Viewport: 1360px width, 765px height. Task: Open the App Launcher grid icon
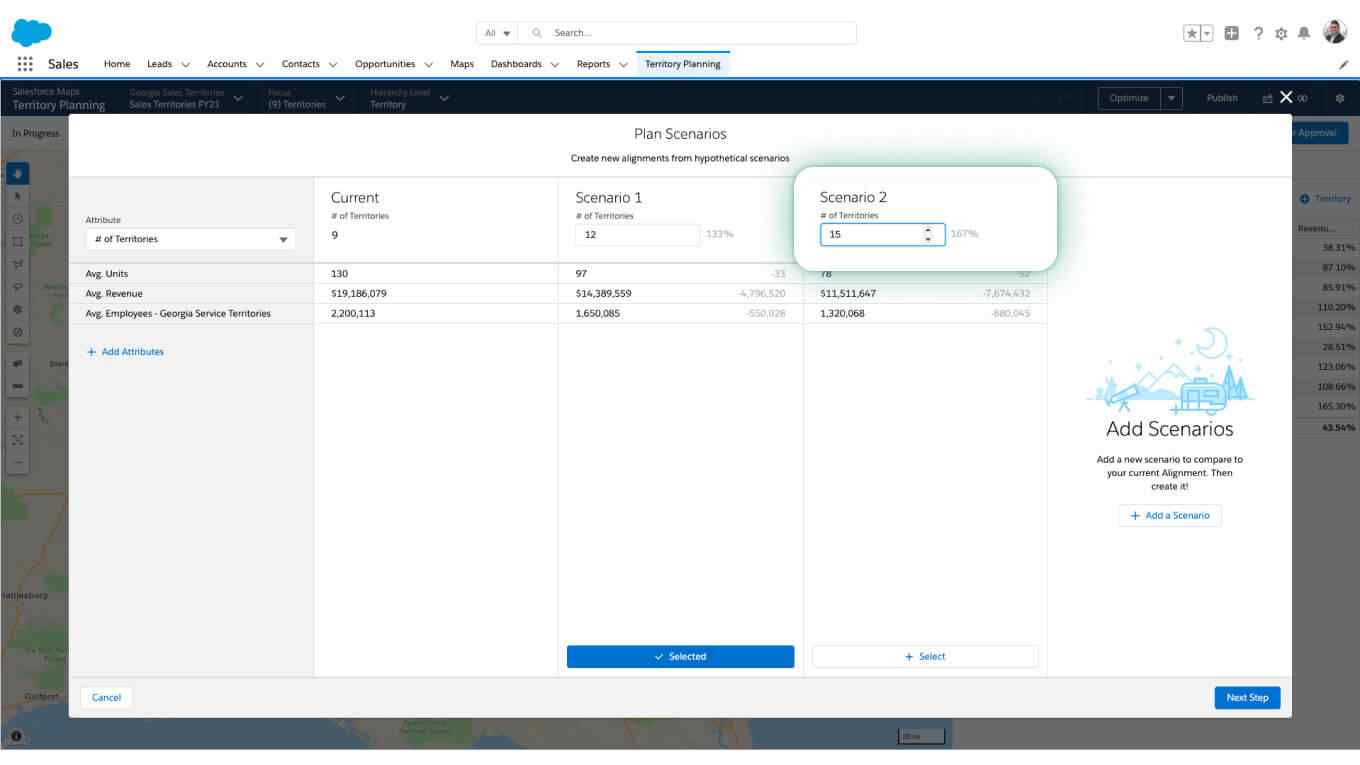tap(25, 64)
